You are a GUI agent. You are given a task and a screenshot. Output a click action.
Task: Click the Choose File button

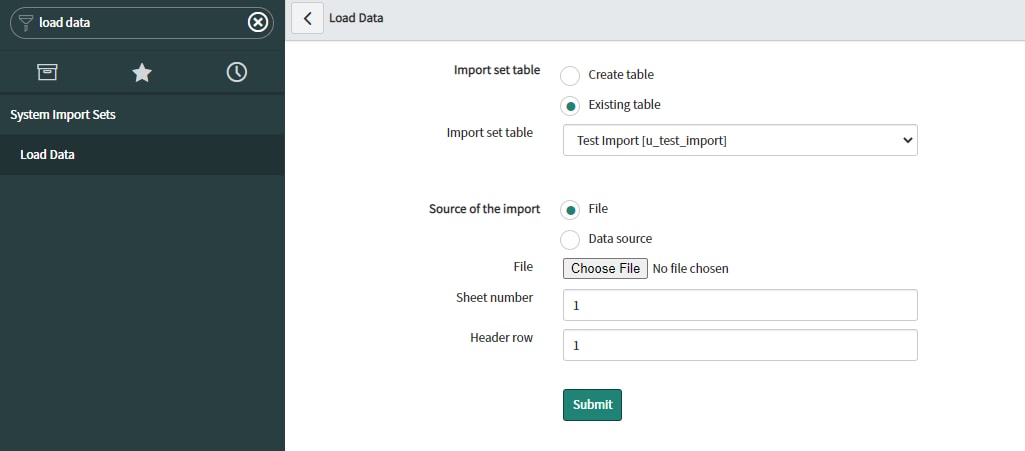click(x=605, y=269)
